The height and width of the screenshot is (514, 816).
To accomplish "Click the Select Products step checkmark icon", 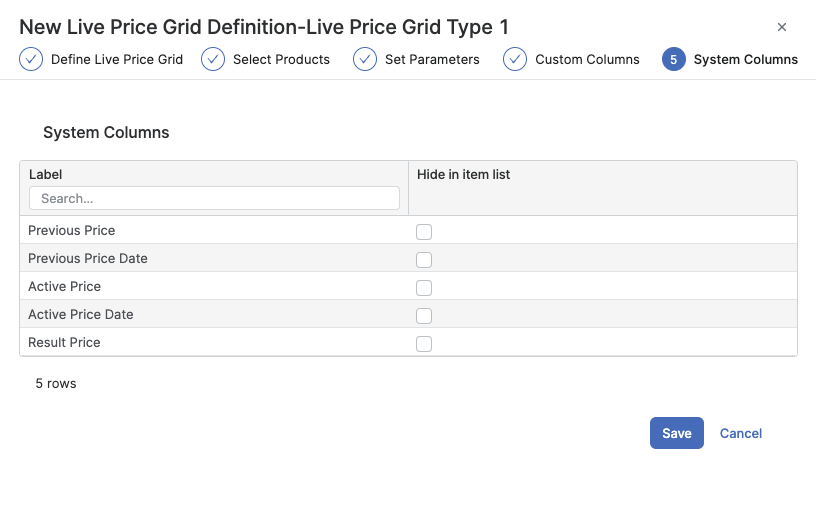I will (x=213, y=59).
